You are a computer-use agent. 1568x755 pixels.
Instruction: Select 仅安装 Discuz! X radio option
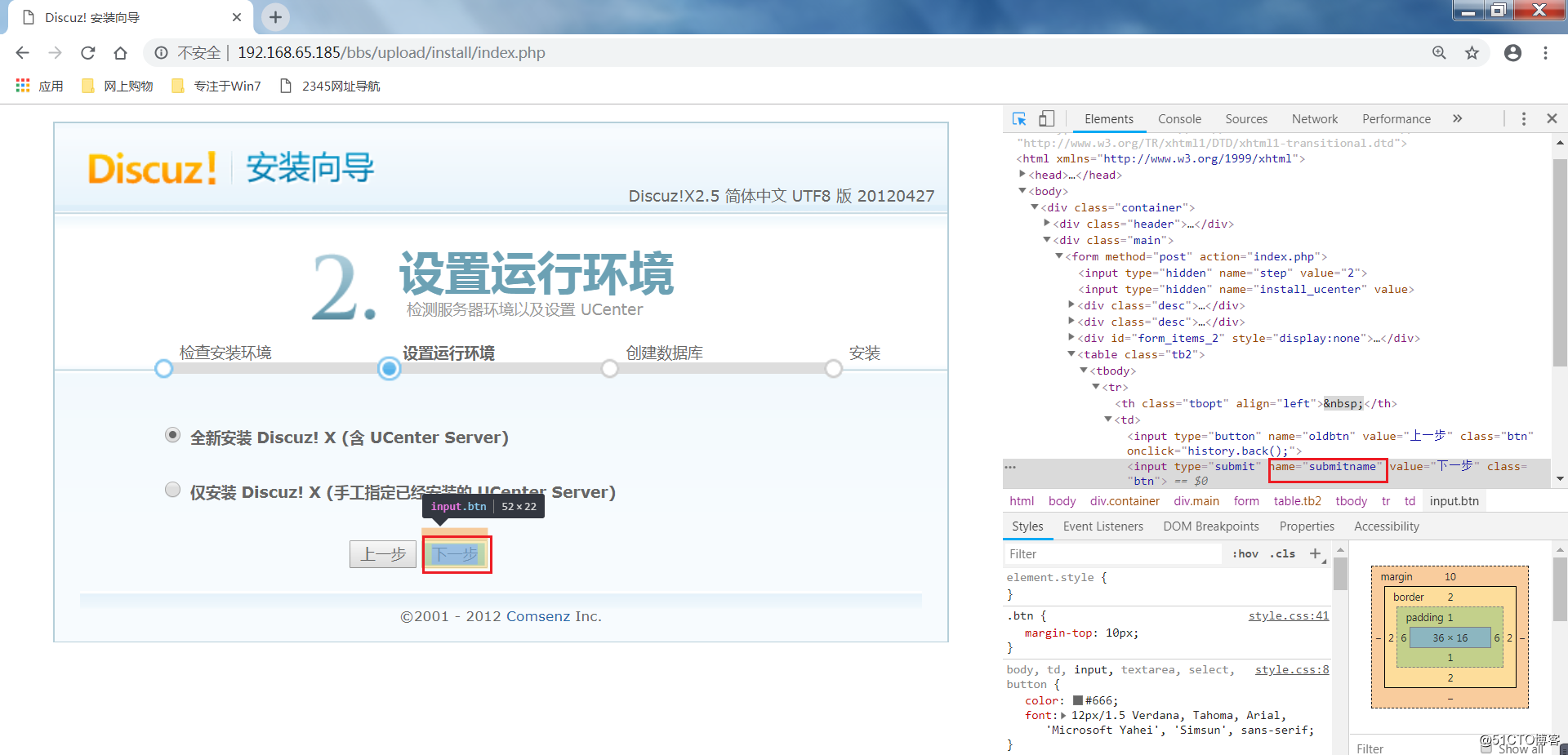coord(172,490)
